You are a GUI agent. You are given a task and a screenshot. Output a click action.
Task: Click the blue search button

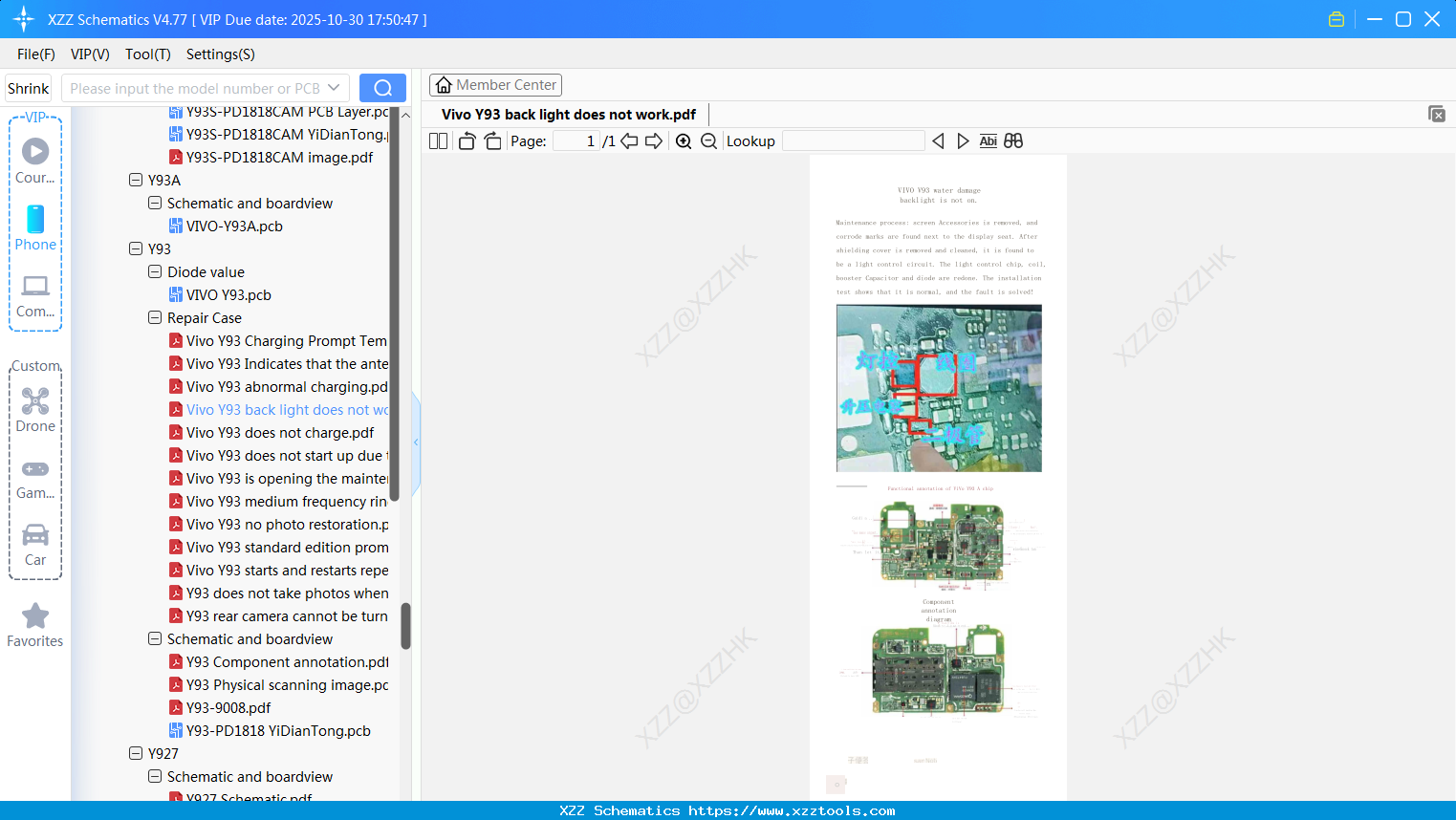click(x=382, y=88)
